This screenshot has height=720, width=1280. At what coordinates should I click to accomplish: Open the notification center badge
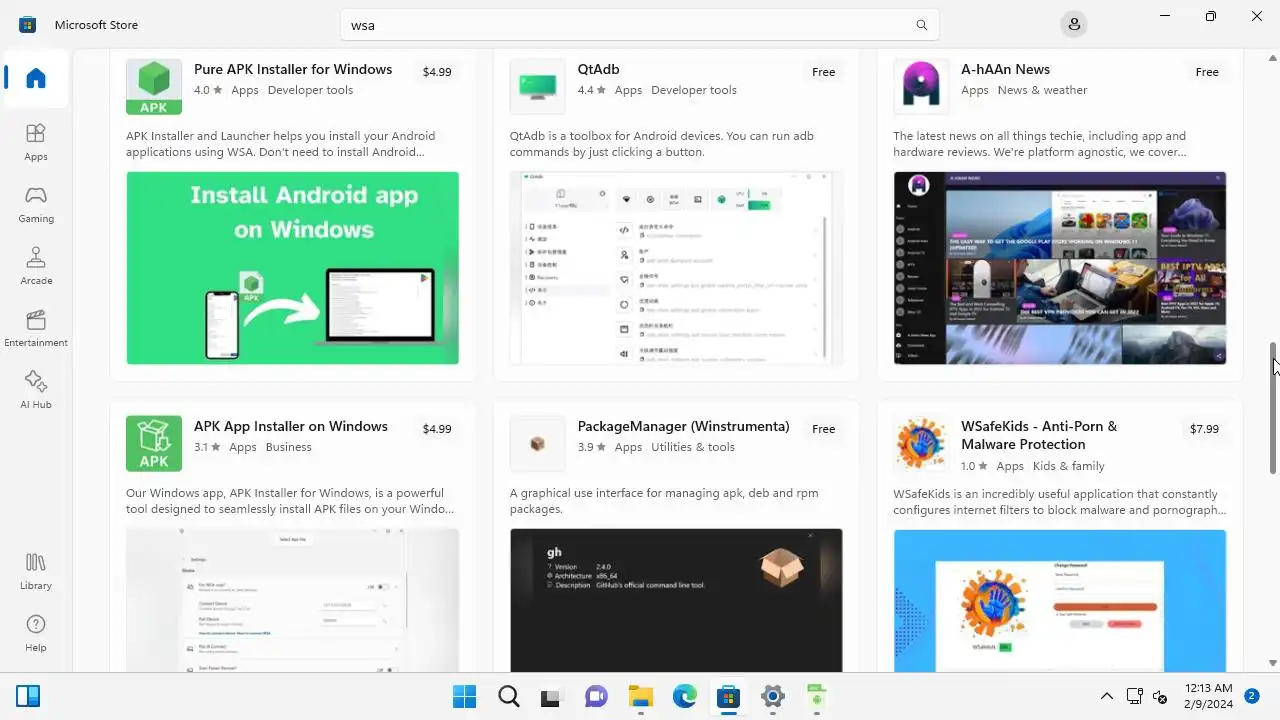[1252, 695]
